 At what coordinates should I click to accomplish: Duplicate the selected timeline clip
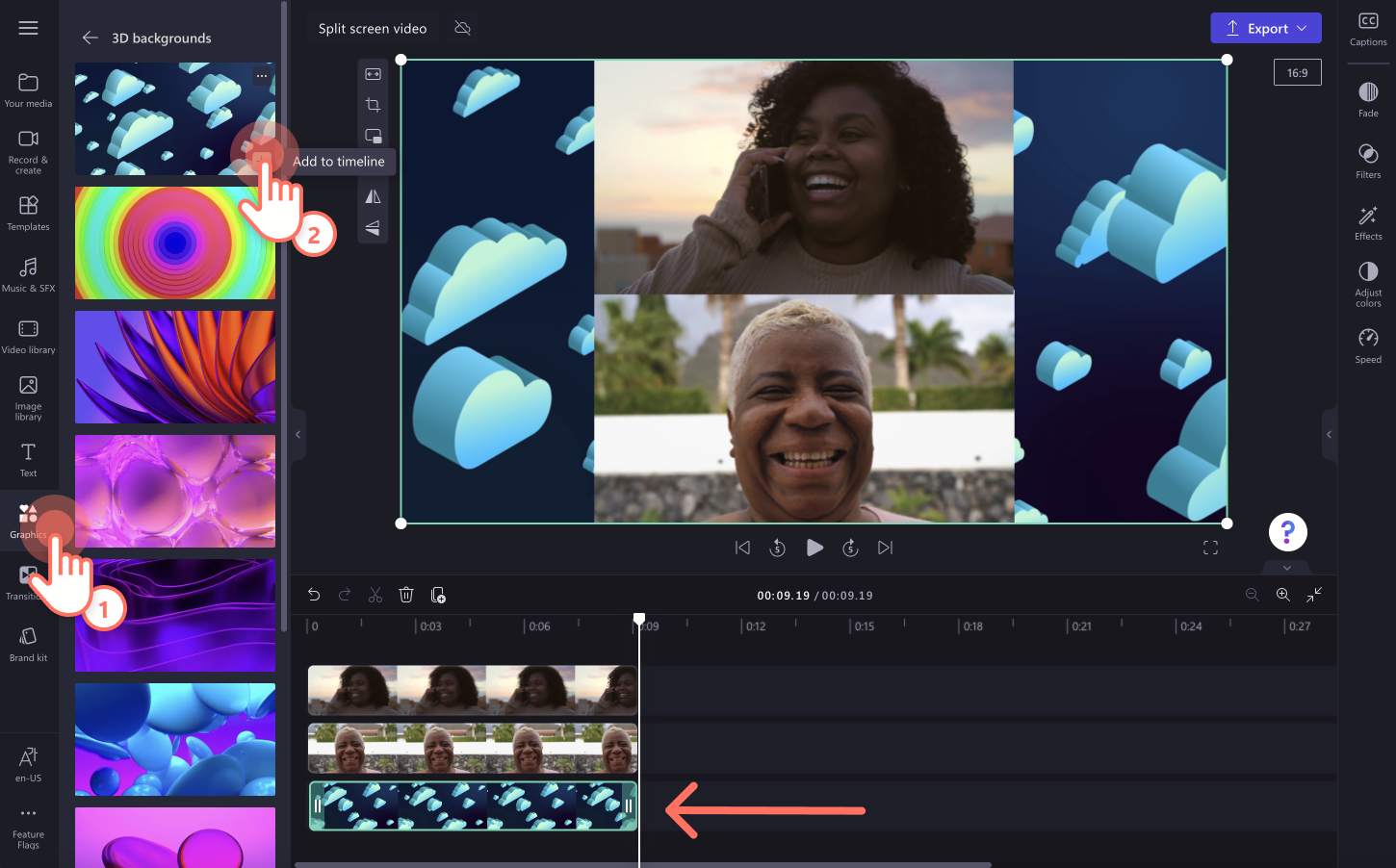pyautogui.click(x=439, y=595)
